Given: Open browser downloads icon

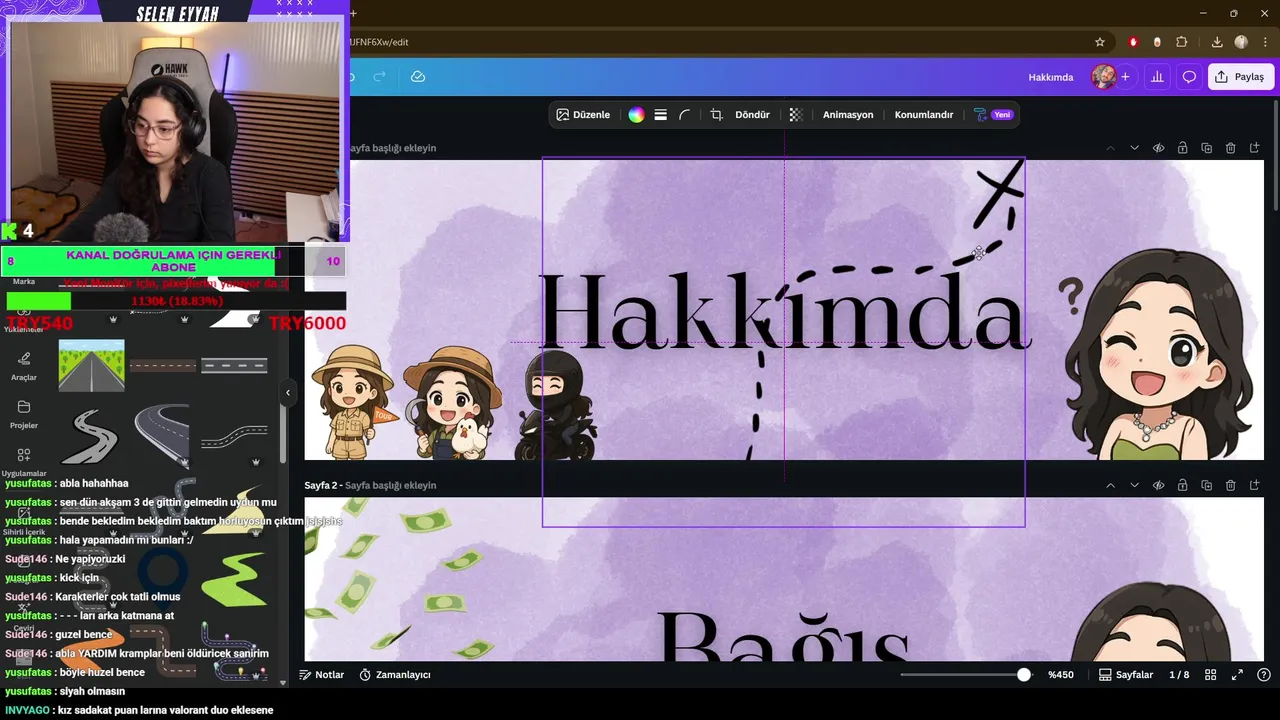Looking at the screenshot, I should 1217,42.
